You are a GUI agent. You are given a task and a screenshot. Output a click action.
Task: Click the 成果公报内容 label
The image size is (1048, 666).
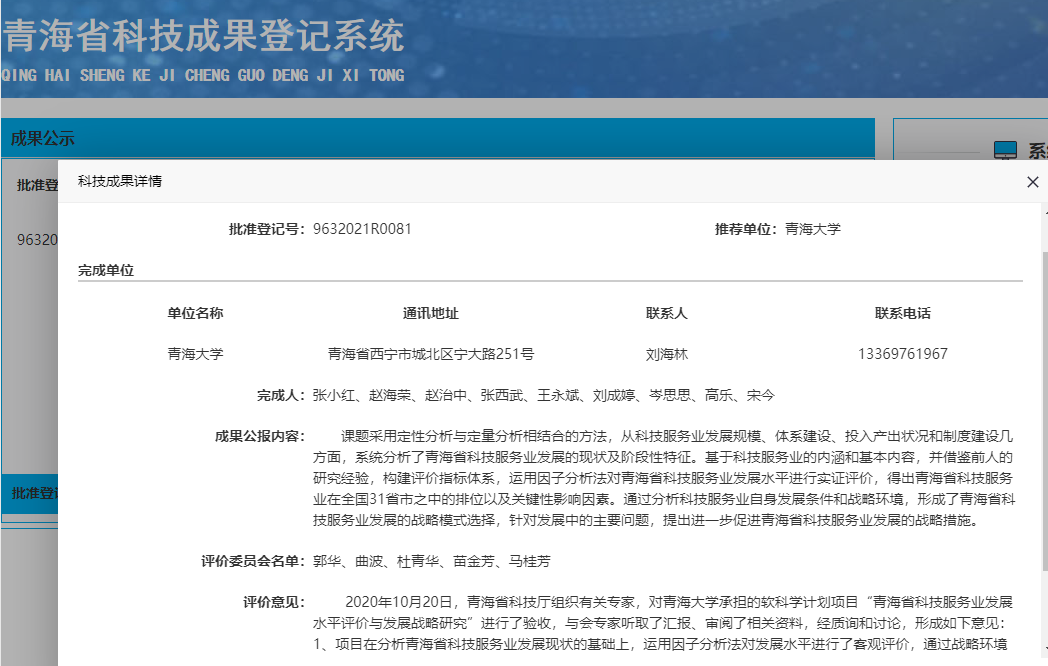(x=259, y=436)
